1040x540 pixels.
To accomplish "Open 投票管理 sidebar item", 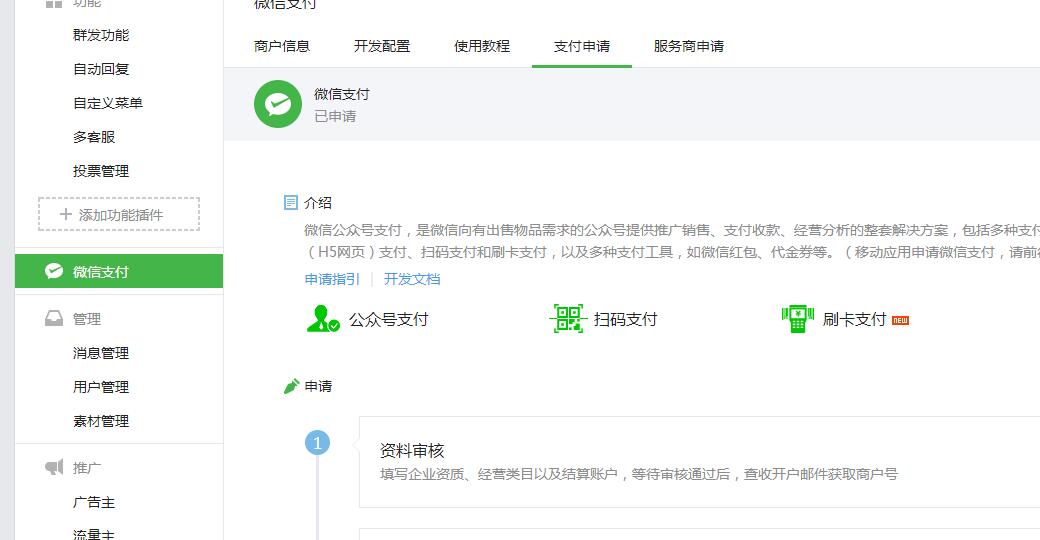I will coord(101,170).
